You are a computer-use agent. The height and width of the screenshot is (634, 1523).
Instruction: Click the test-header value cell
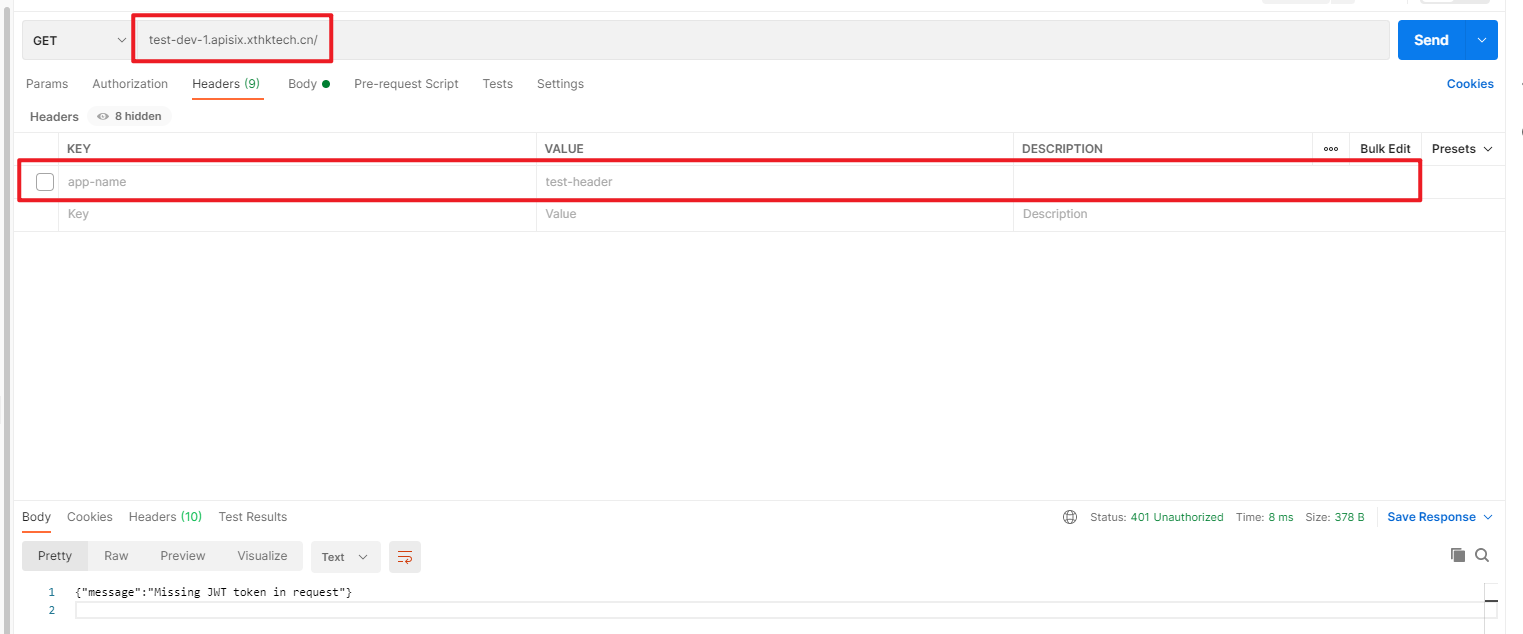click(x=775, y=182)
